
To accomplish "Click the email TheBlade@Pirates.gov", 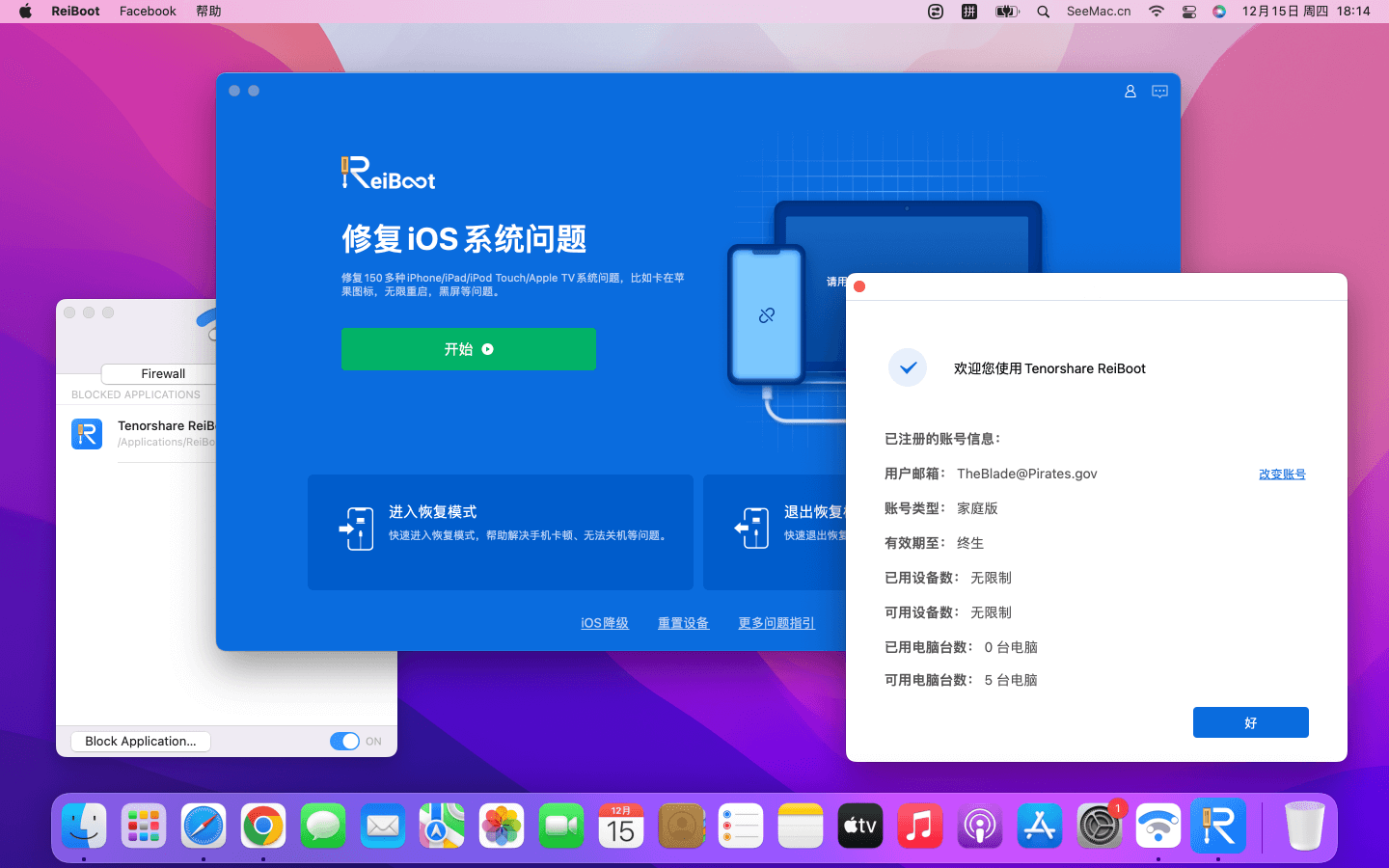I will click(1026, 474).
